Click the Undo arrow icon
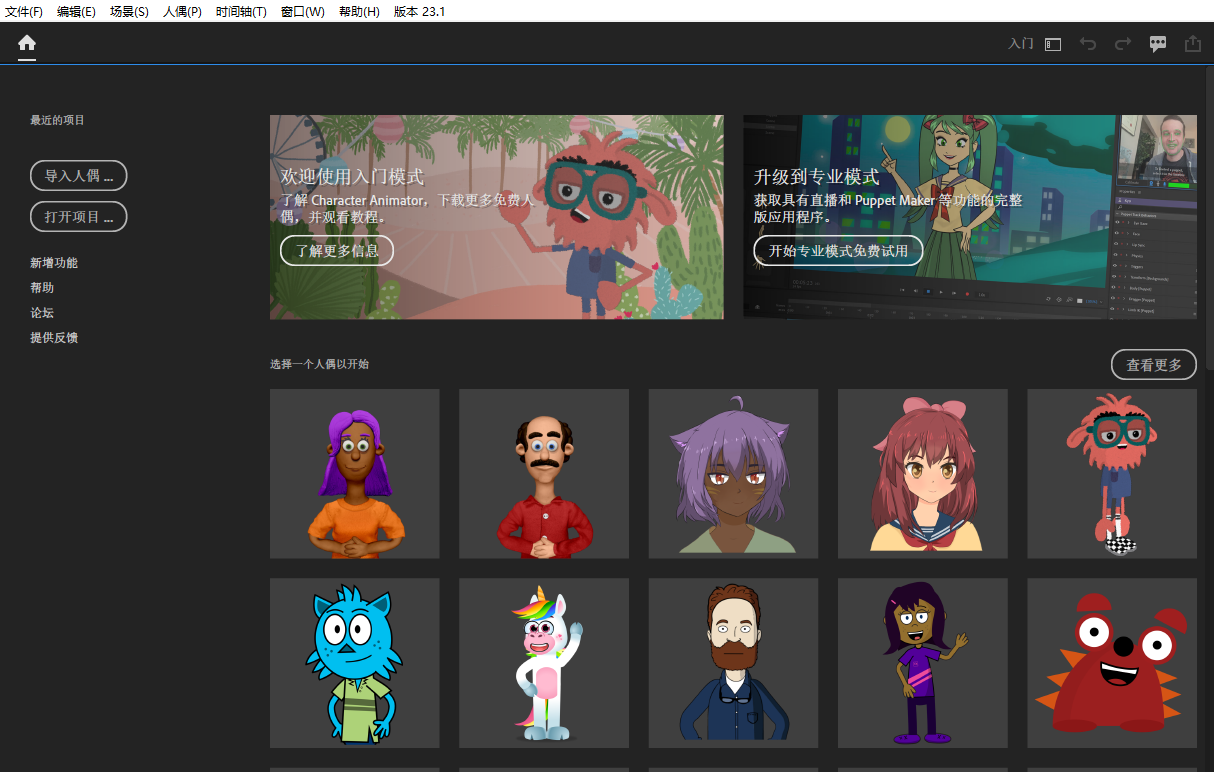This screenshot has width=1214, height=772. [1088, 44]
